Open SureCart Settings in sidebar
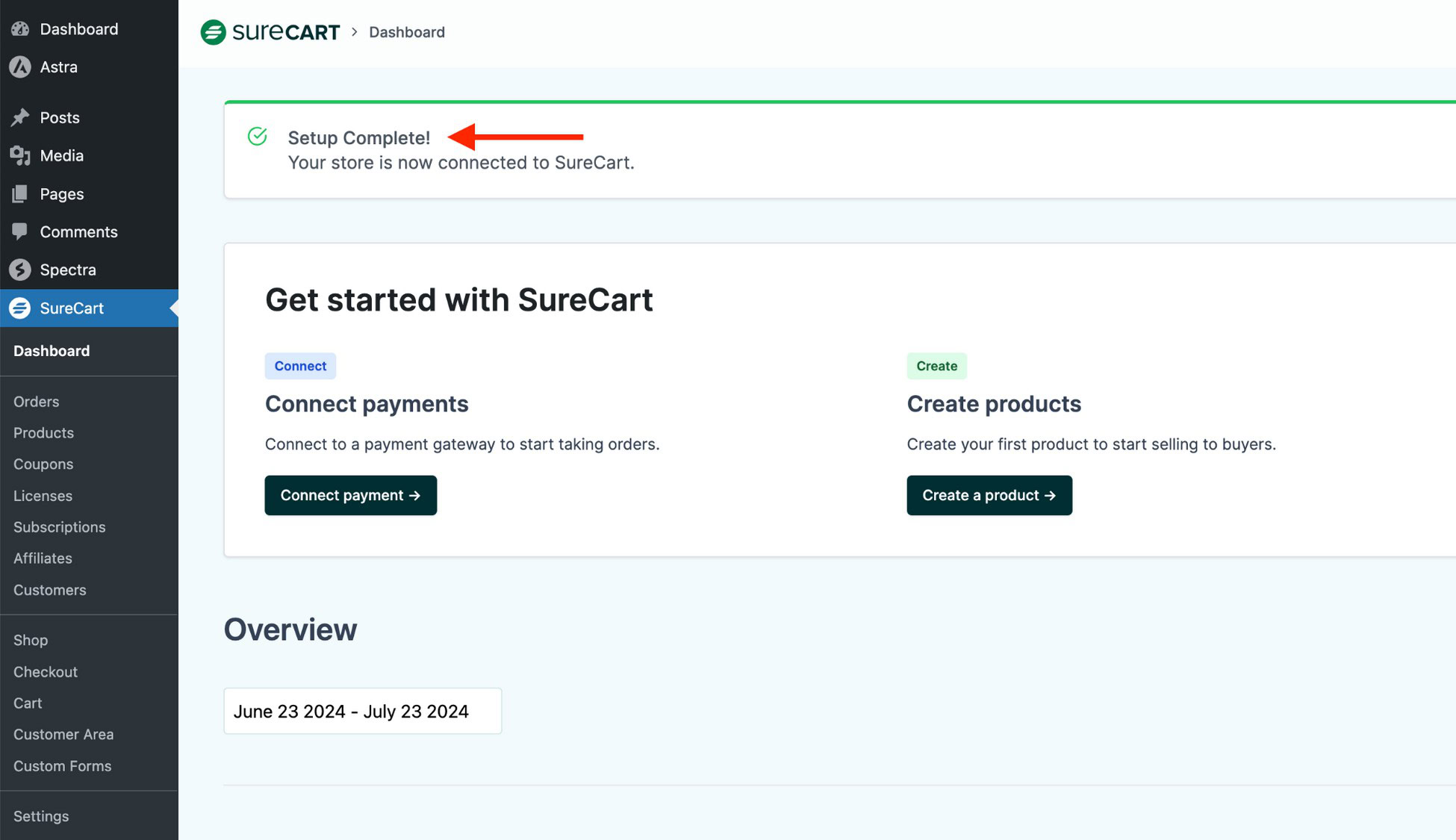This screenshot has height=840, width=1456. (41, 816)
